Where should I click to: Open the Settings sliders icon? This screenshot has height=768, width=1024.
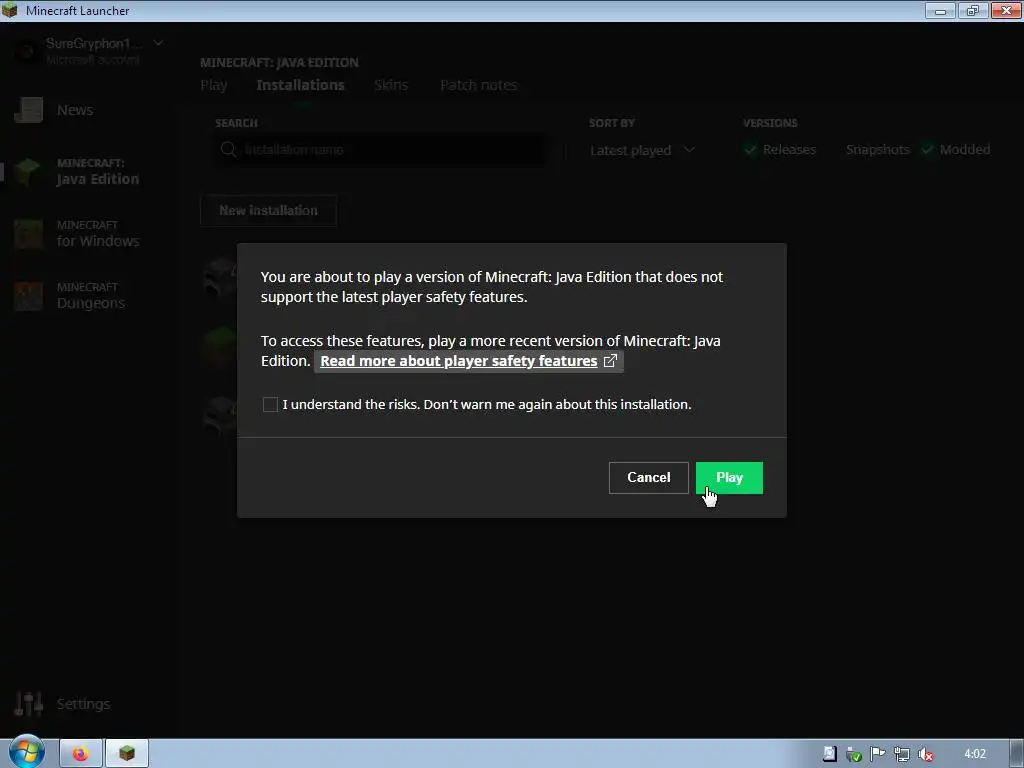pos(28,704)
